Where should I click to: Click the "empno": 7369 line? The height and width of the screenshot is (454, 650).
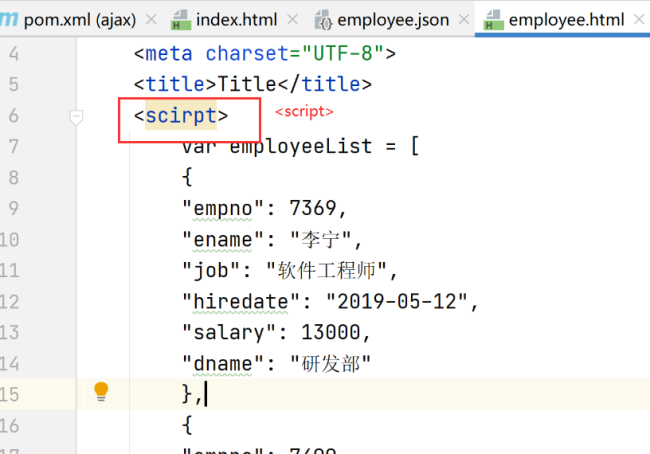(x=264, y=209)
